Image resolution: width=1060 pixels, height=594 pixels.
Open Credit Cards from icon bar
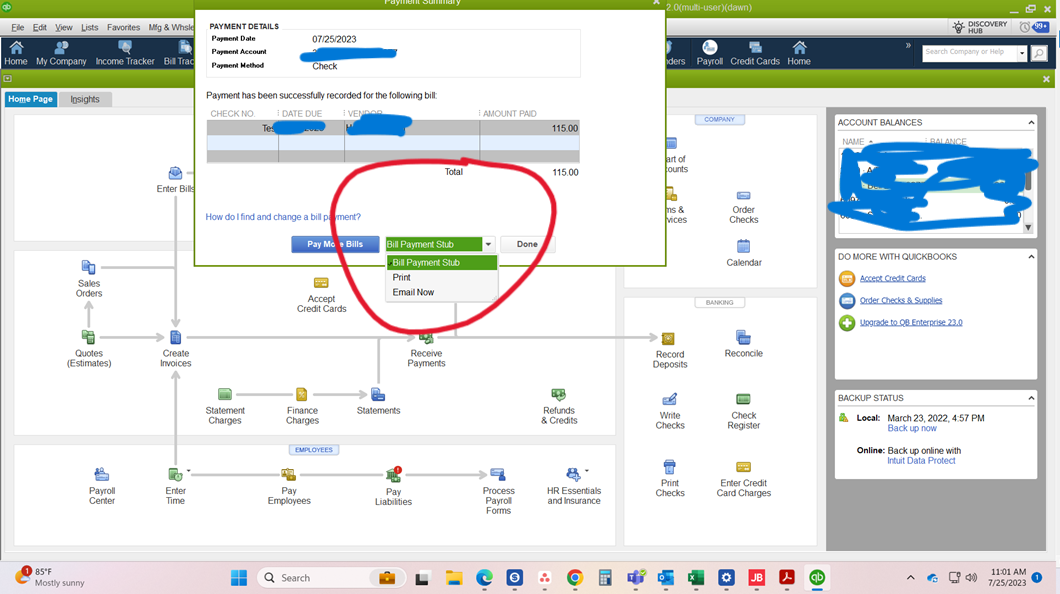754,53
